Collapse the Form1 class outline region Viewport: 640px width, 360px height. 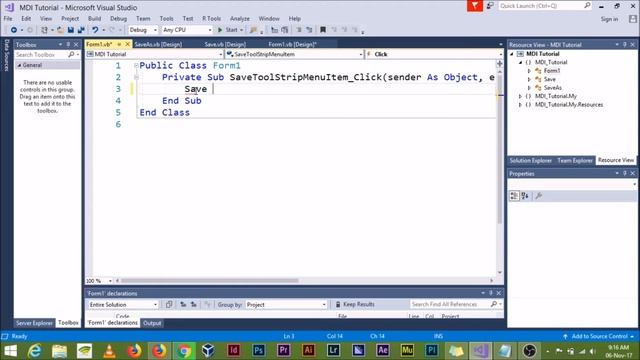coord(136,65)
